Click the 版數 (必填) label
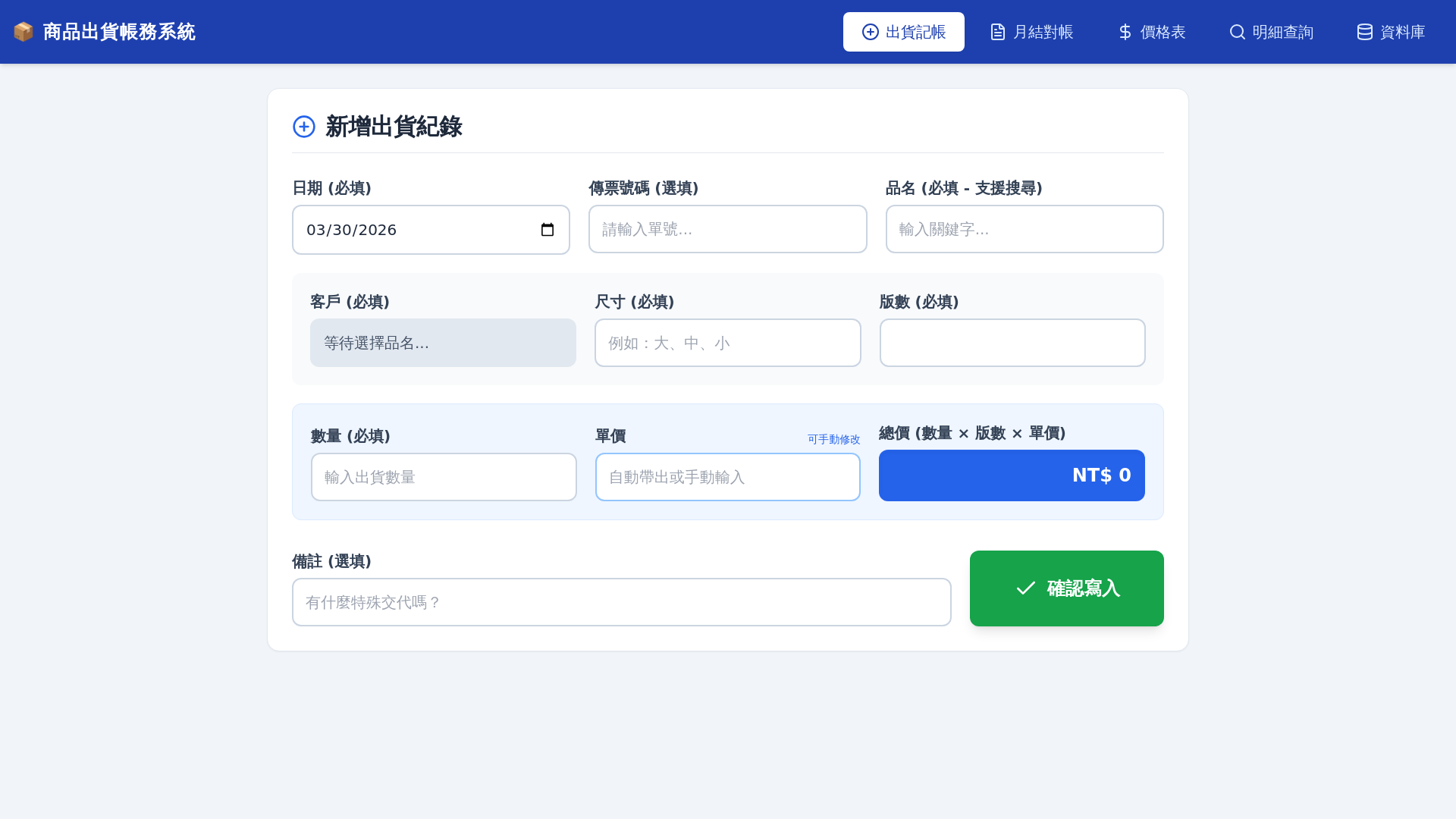Image resolution: width=1456 pixels, height=819 pixels. point(919,302)
